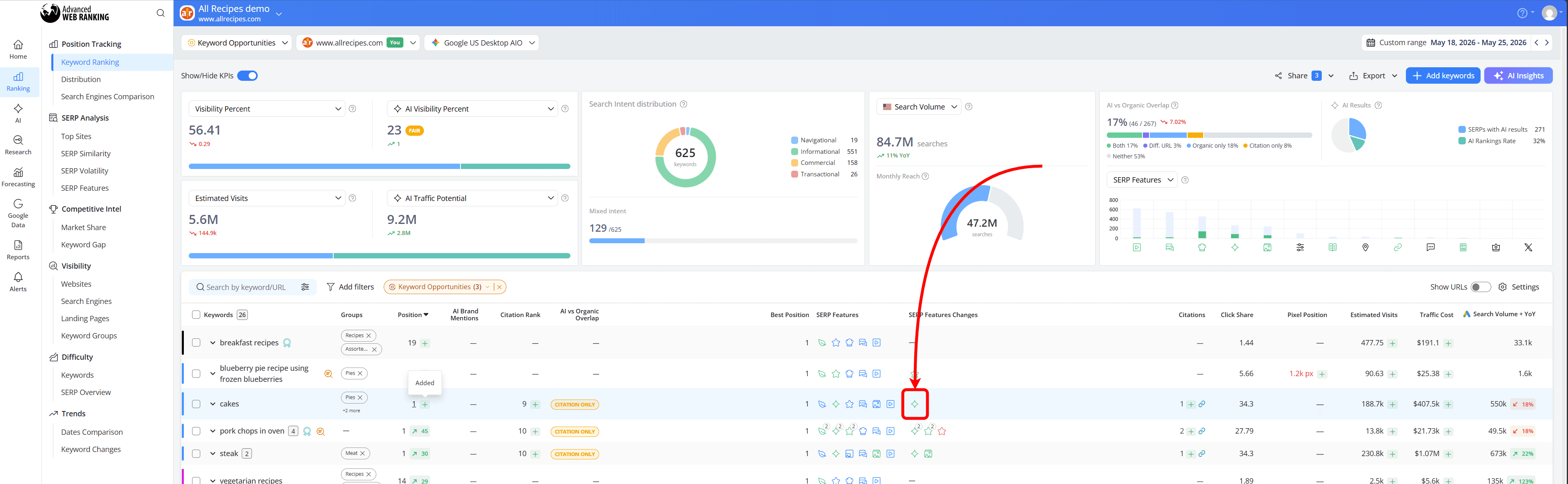Open table Settings

click(1519, 287)
